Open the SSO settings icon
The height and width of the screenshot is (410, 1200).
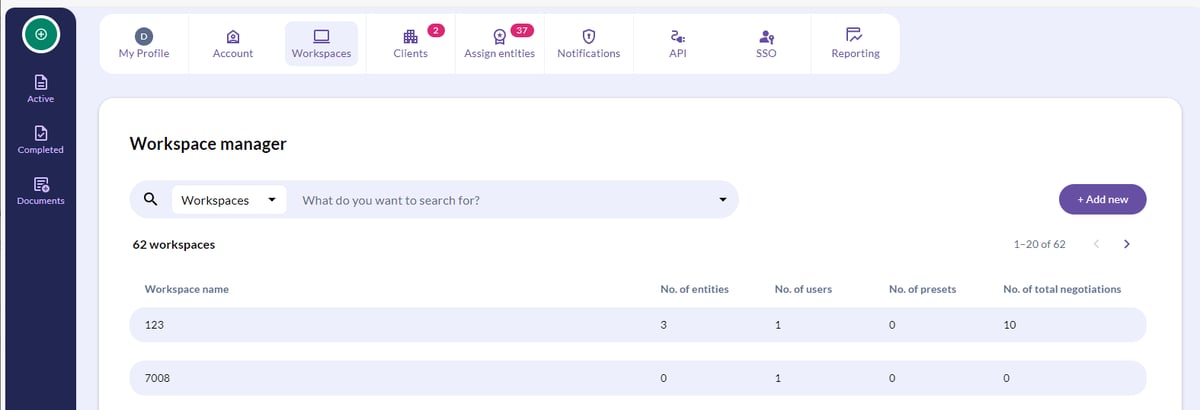tap(766, 36)
